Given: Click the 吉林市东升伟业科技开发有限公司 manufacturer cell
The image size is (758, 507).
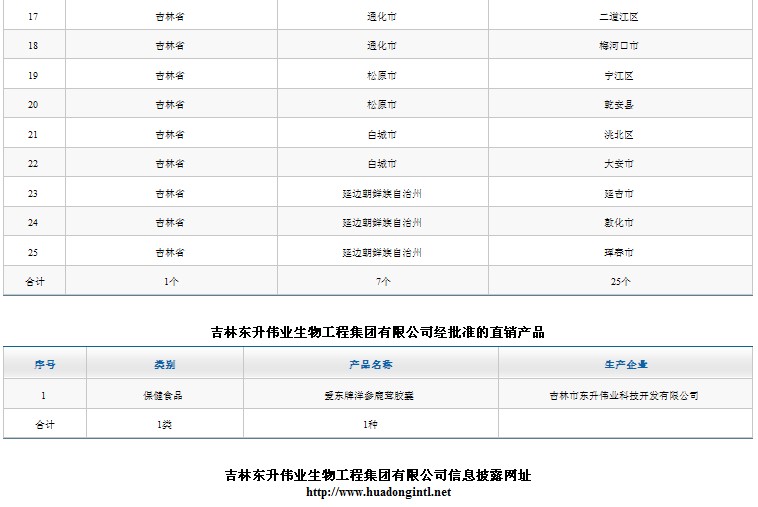Looking at the screenshot, I should point(625,396).
